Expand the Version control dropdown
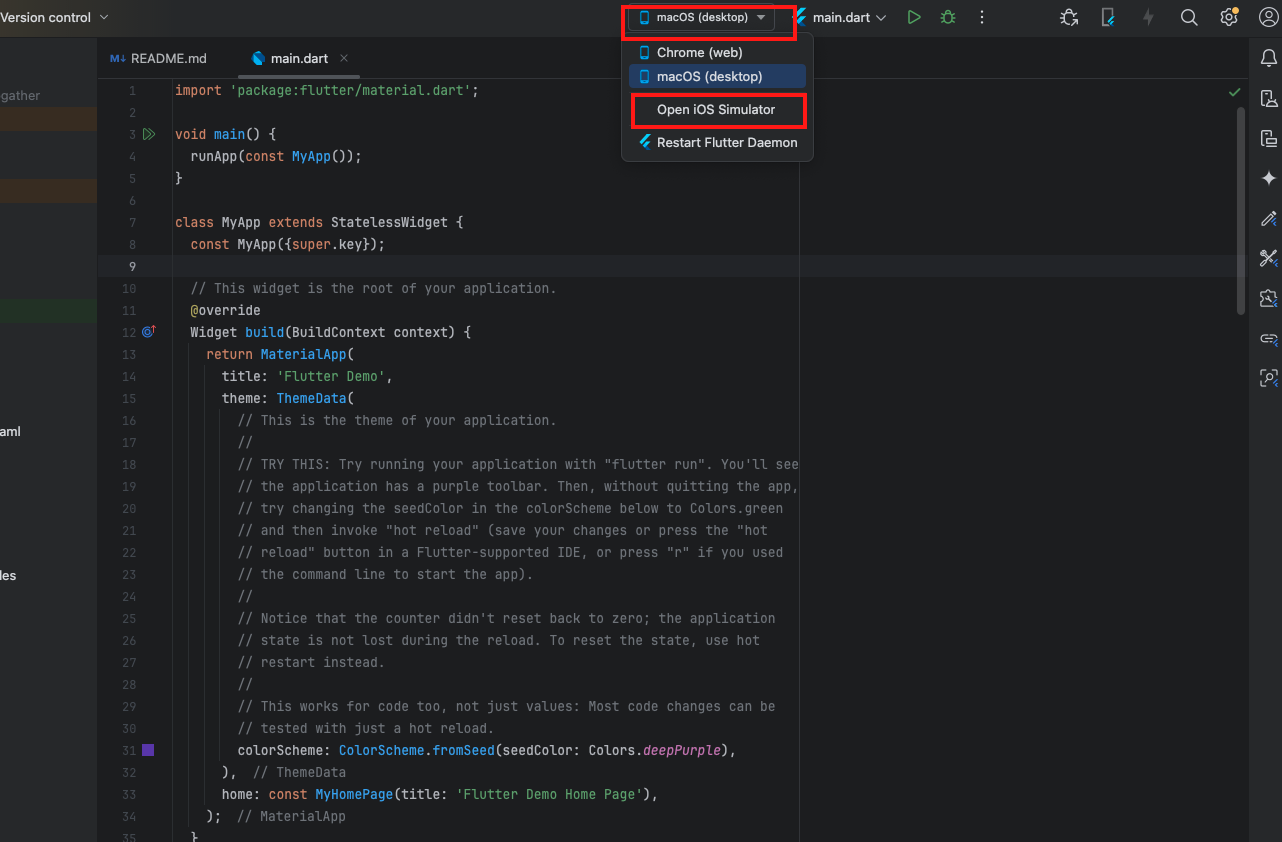The width and height of the screenshot is (1282, 842). point(55,17)
